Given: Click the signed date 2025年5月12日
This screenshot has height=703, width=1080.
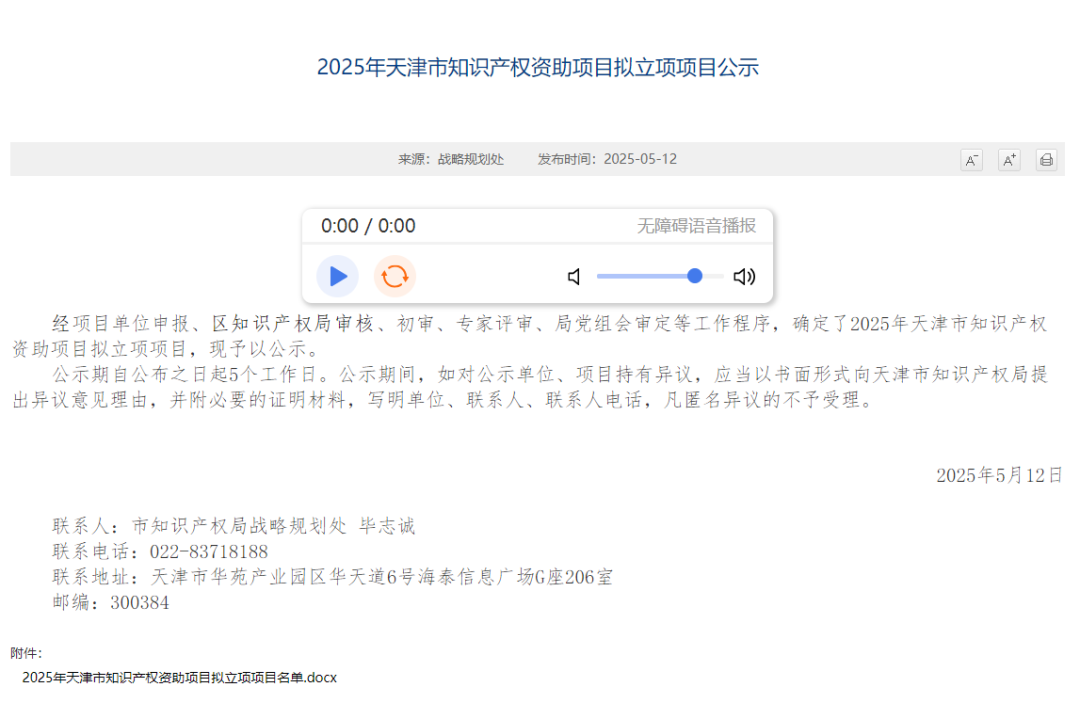Looking at the screenshot, I should (x=999, y=475).
